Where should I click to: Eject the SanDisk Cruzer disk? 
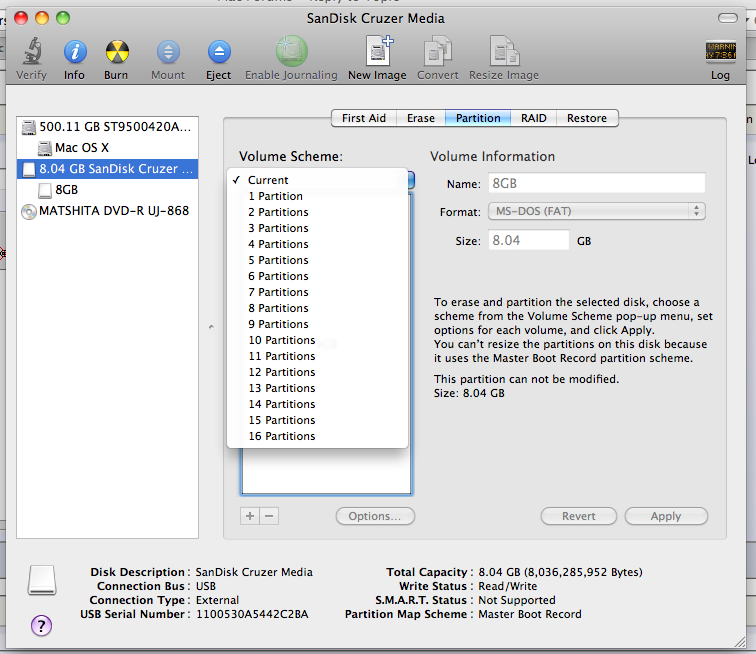click(x=219, y=52)
